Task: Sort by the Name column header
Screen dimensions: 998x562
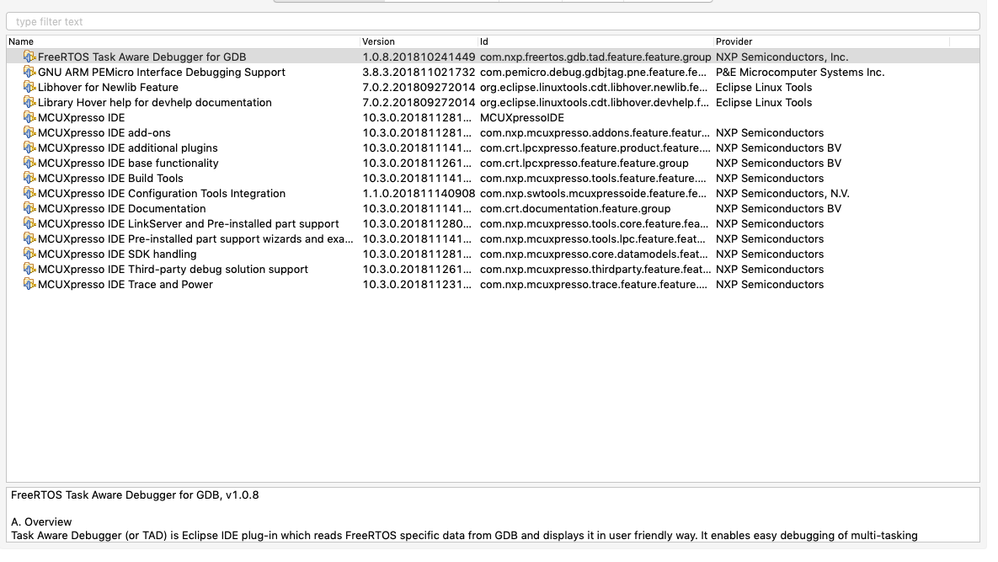Action: pyautogui.click(x=183, y=41)
